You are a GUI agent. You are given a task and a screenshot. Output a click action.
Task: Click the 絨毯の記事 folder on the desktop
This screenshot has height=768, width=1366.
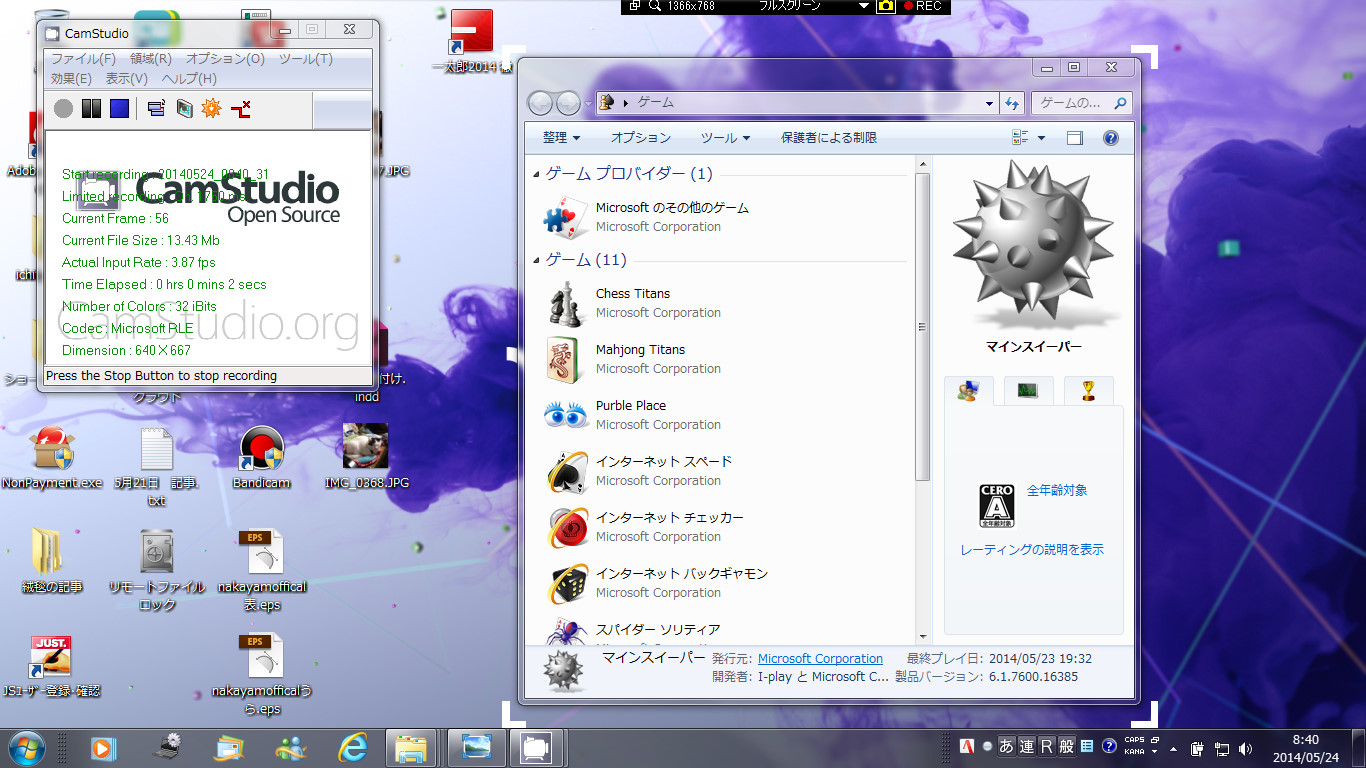(x=52, y=561)
